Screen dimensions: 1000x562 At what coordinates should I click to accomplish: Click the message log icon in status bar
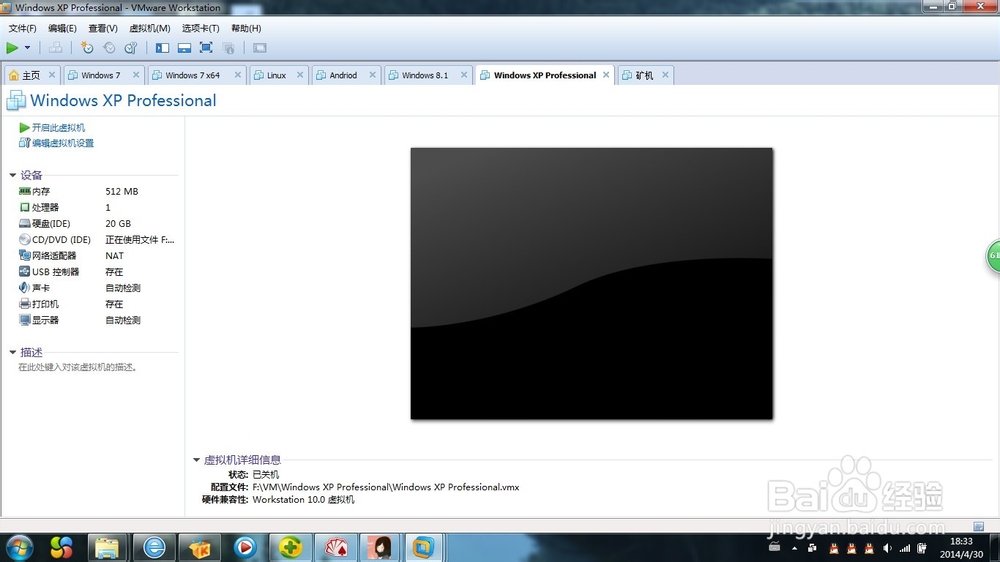pyautogui.click(x=978, y=526)
